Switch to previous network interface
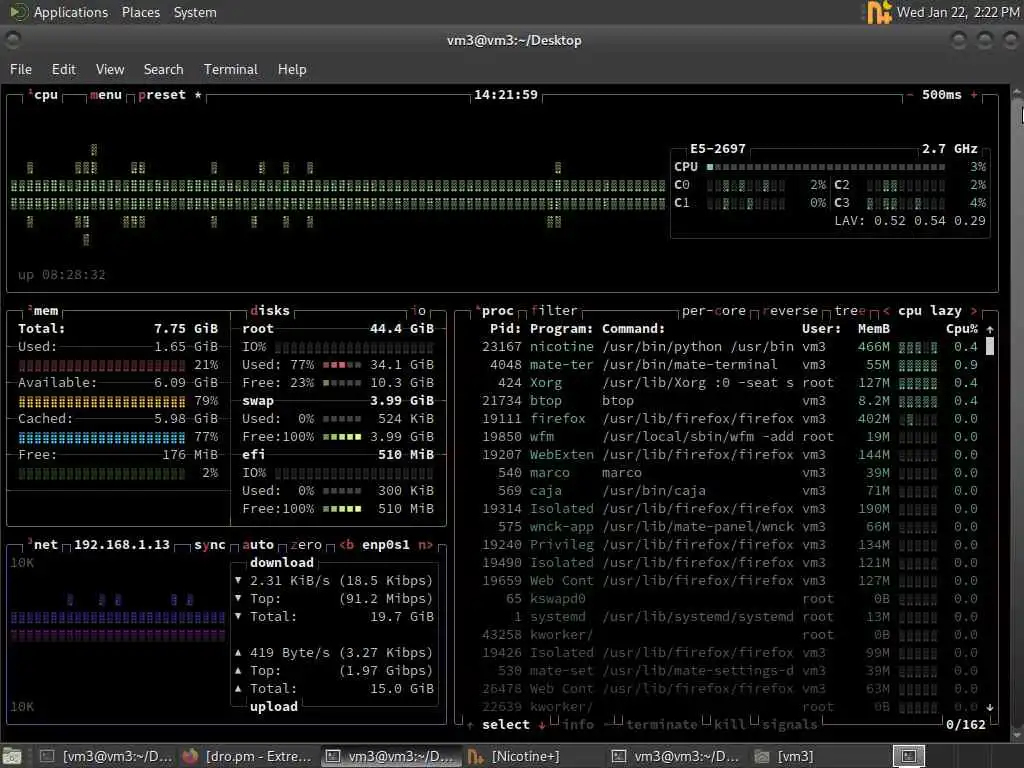Viewport: 1024px width, 768px height. pos(346,545)
